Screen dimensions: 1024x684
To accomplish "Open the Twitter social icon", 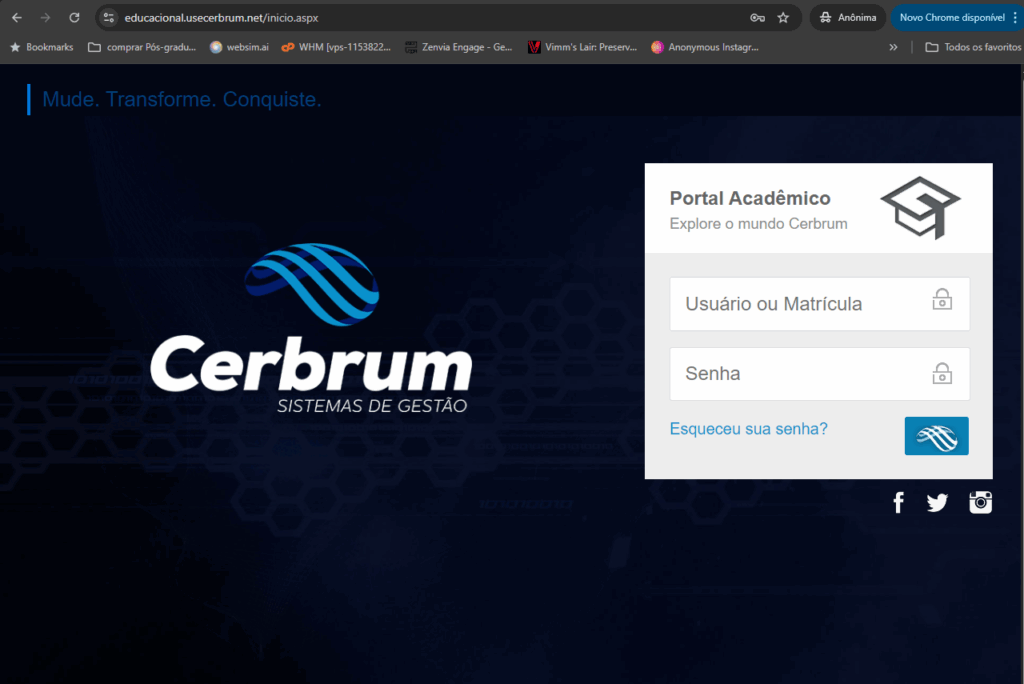I will pyautogui.click(x=937, y=502).
